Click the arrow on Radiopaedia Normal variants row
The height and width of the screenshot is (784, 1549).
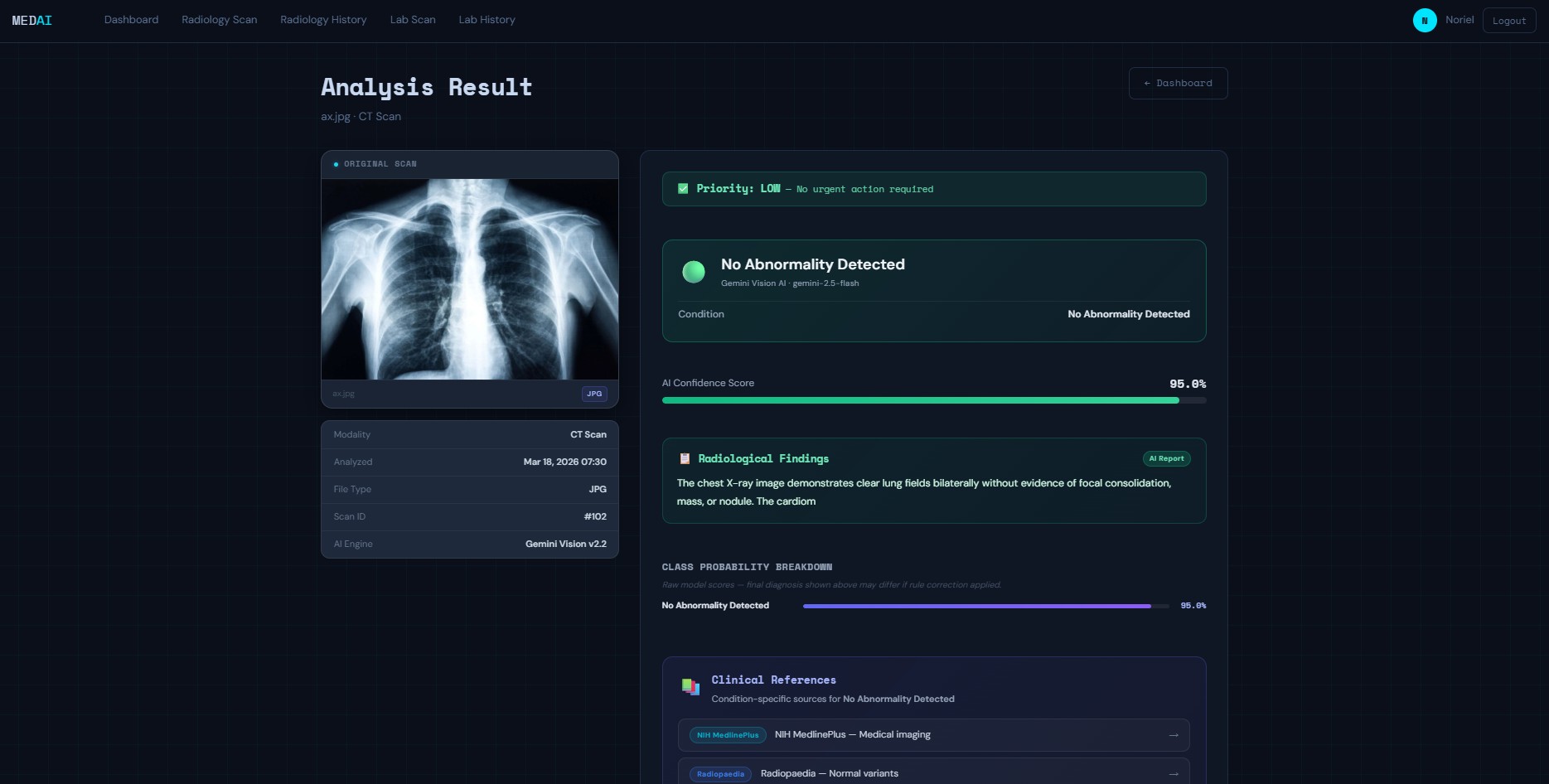[1174, 774]
